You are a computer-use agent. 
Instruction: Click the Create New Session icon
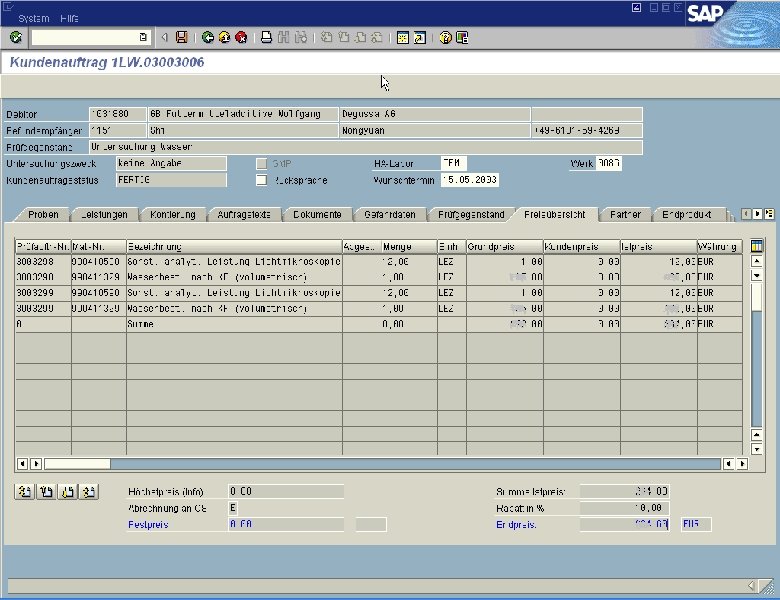click(403, 37)
